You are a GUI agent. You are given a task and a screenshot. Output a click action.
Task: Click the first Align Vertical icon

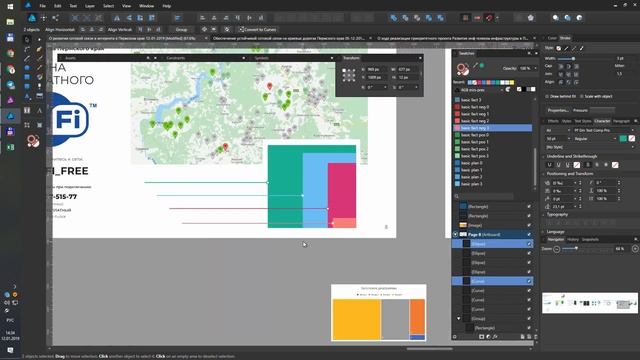pyautogui.click(x=140, y=29)
